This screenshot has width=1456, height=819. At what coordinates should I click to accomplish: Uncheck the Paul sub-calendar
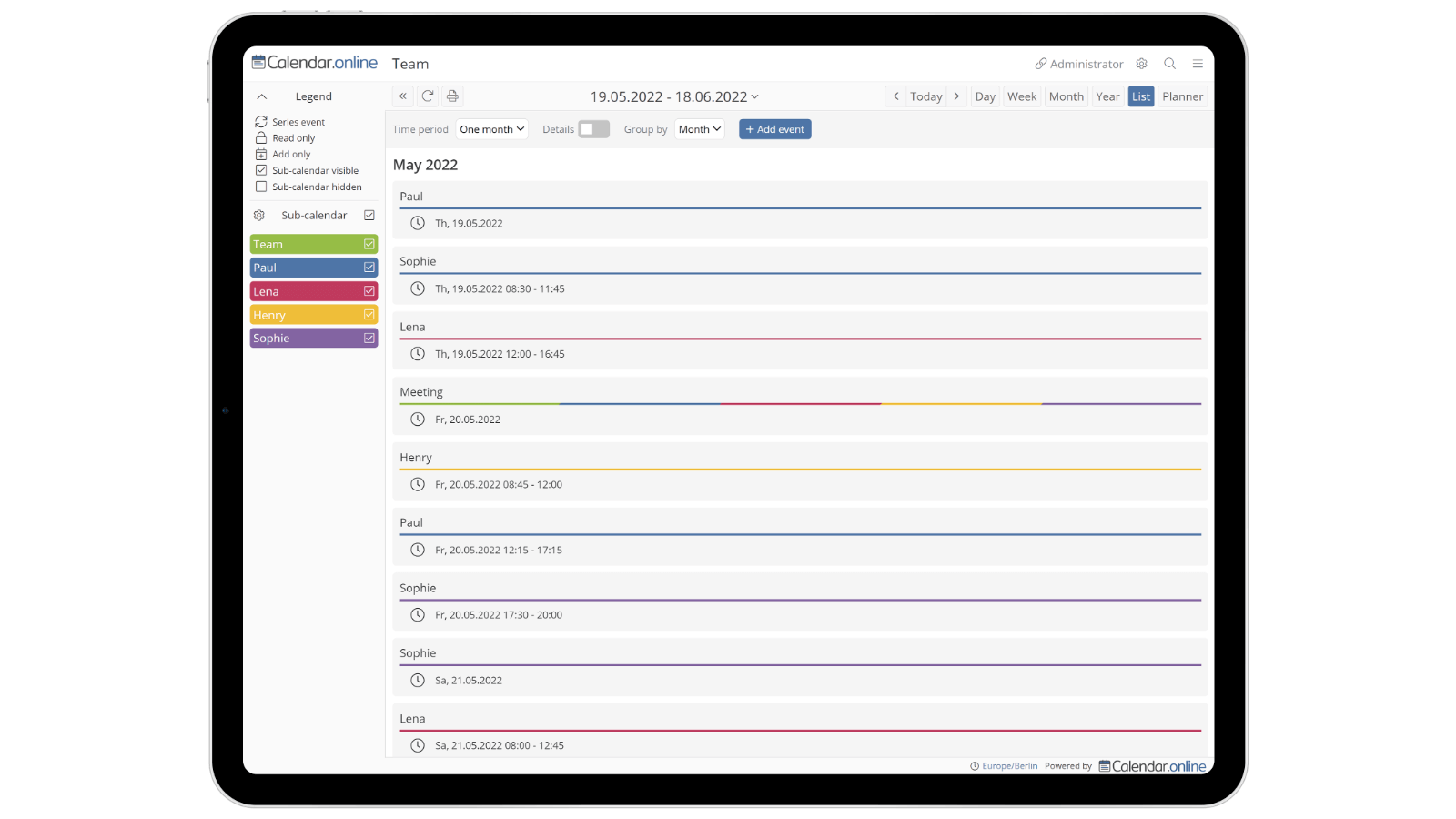click(369, 268)
